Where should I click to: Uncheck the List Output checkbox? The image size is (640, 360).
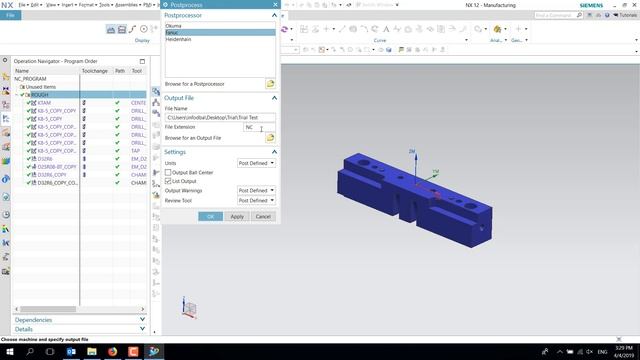168,181
